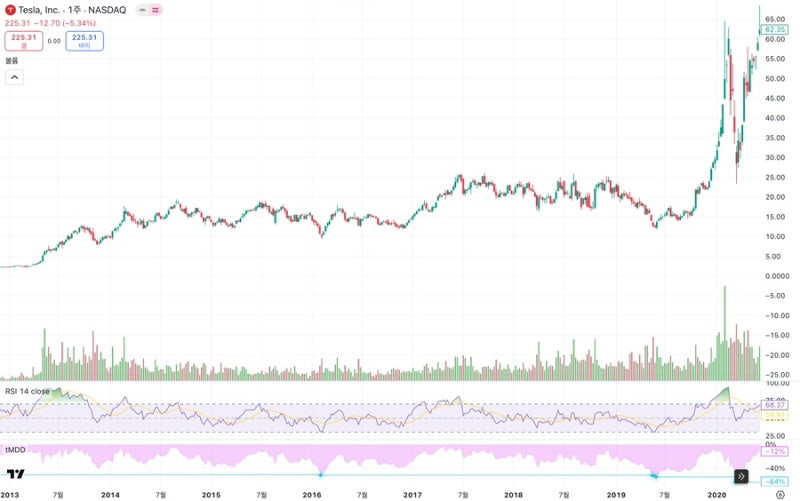Viewport: 800px width, 501px height.
Task: Click the 2018 label on the time axis
Action: [x=513, y=495]
